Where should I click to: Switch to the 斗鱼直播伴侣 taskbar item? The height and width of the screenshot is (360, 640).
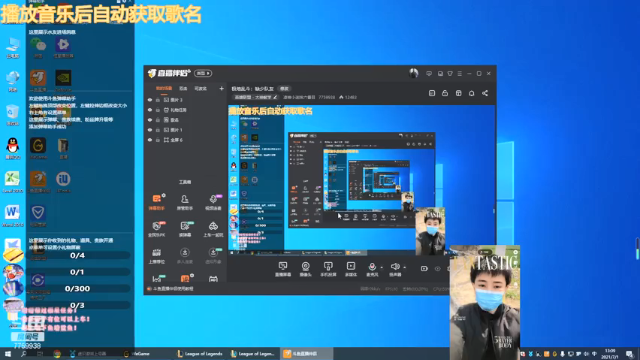306,353
